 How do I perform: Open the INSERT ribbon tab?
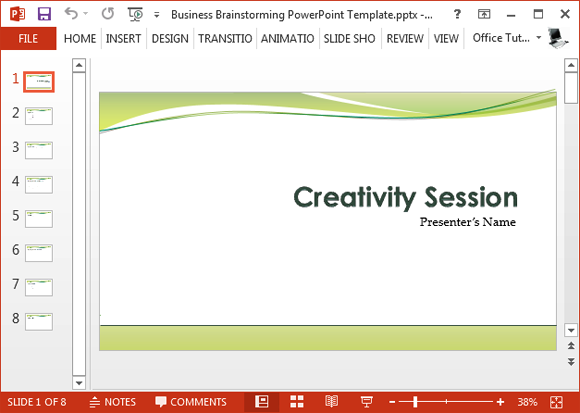coord(124,38)
